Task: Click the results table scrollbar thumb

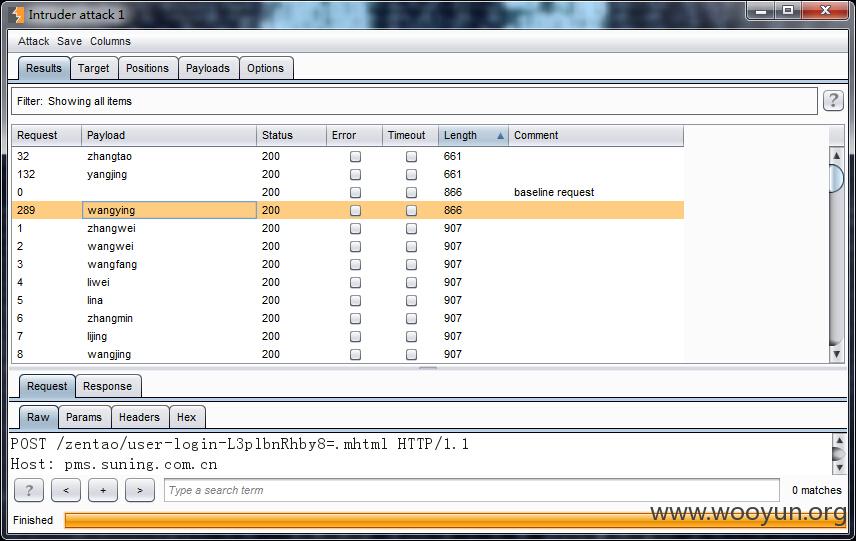Action: pos(836,177)
